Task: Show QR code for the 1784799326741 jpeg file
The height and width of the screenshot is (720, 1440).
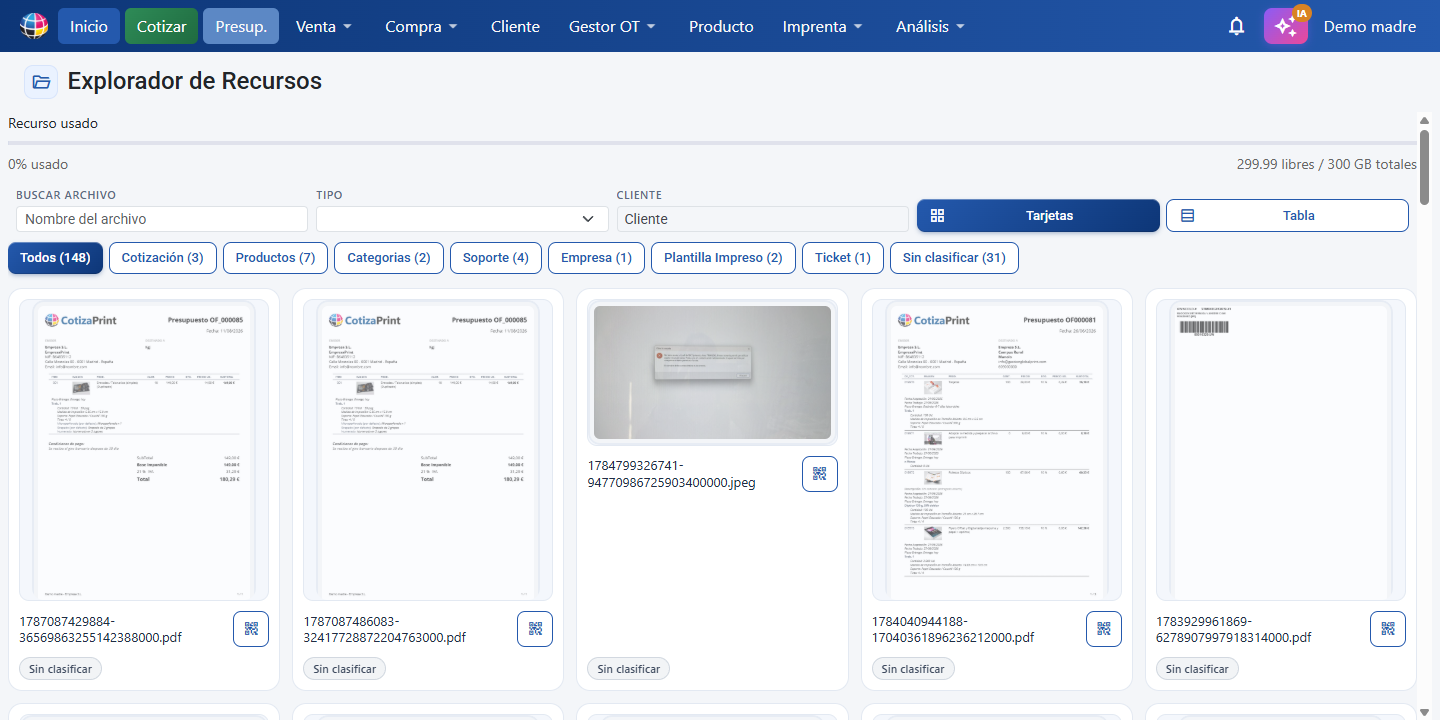Action: [820, 474]
